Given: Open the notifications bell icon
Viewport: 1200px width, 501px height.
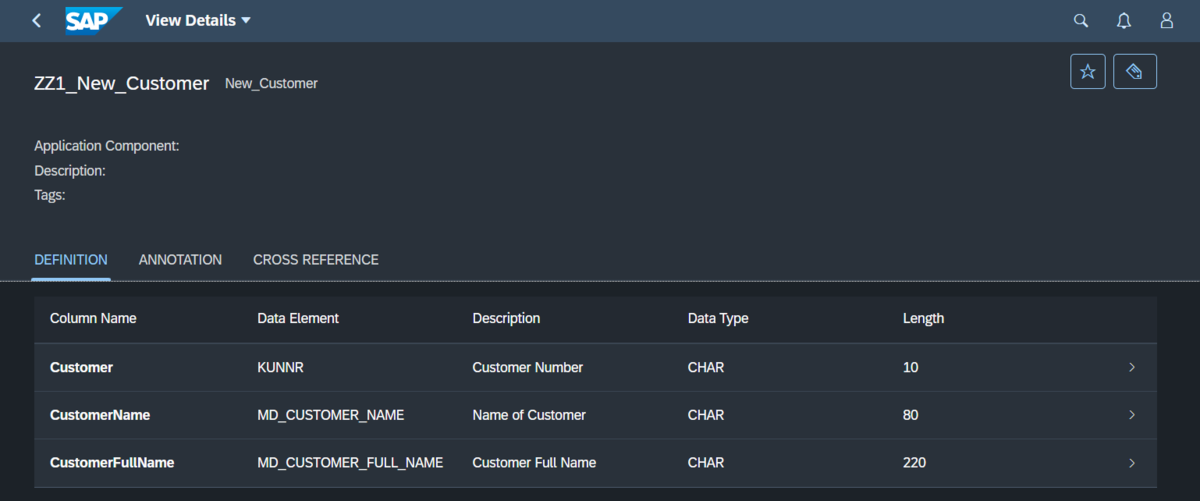Looking at the screenshot, I should 1123,20.
